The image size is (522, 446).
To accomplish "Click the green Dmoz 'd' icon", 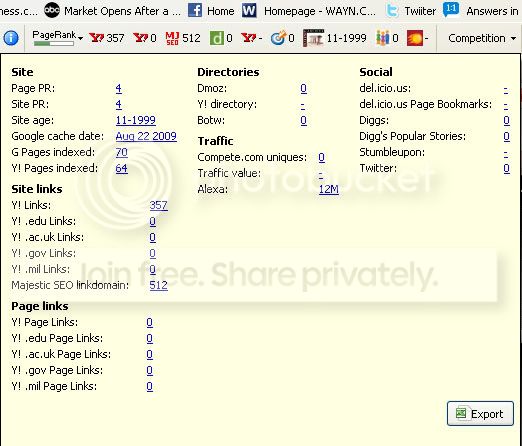I will point(216,38).
